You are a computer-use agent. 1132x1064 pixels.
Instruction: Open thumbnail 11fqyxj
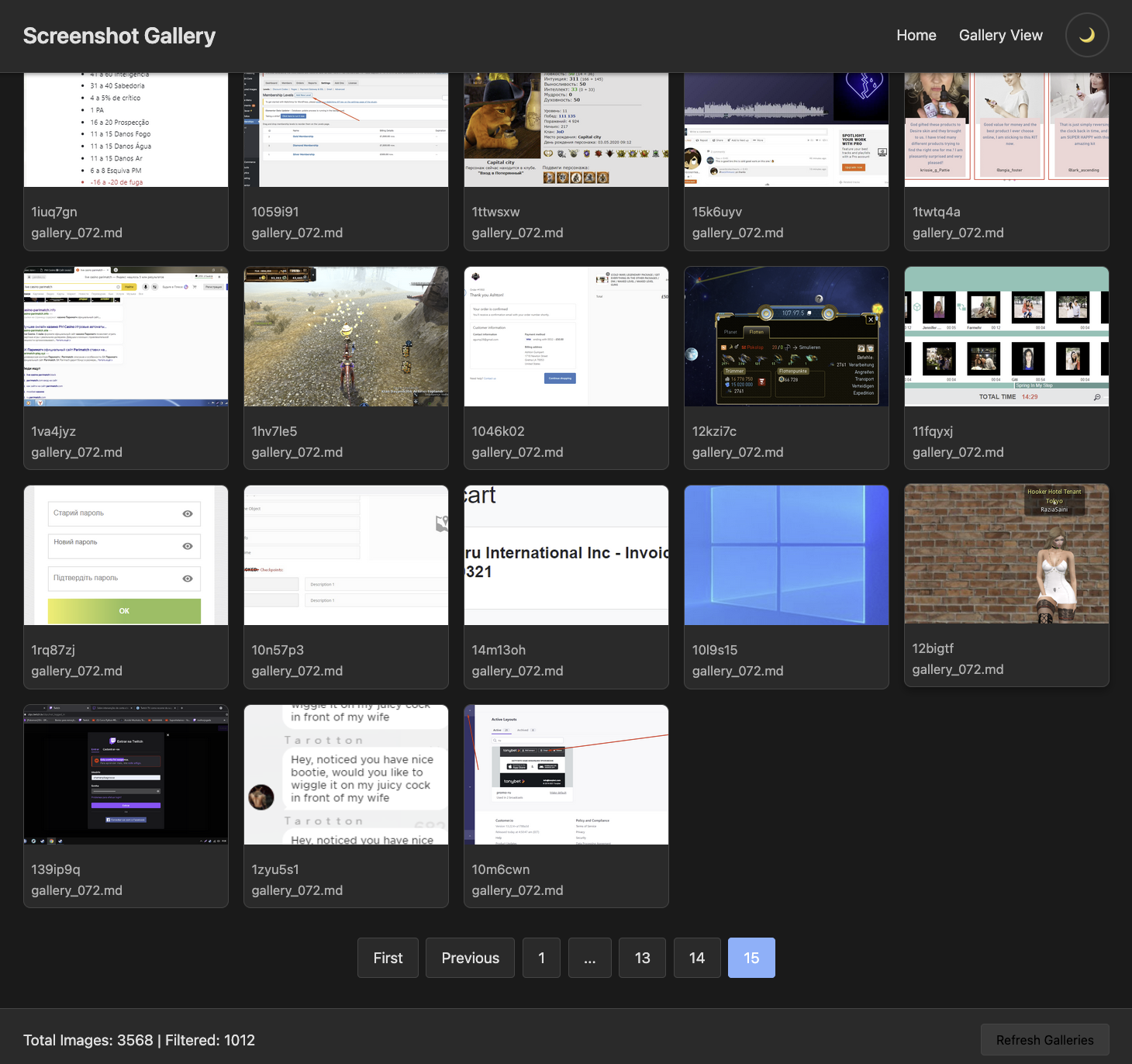[x=1006, y=337]
